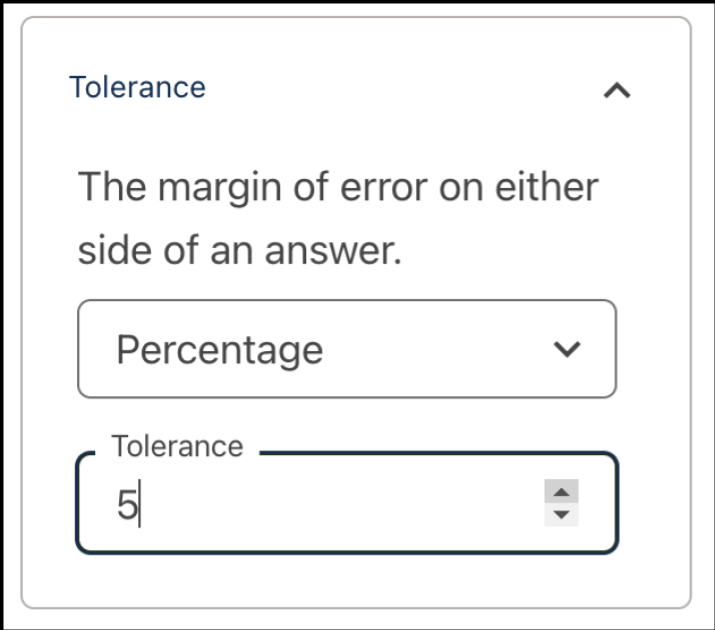Viewport: 715px width, 630px height.
Task: Click the "side of an answer." text line
Action: (x=239, y=250)
